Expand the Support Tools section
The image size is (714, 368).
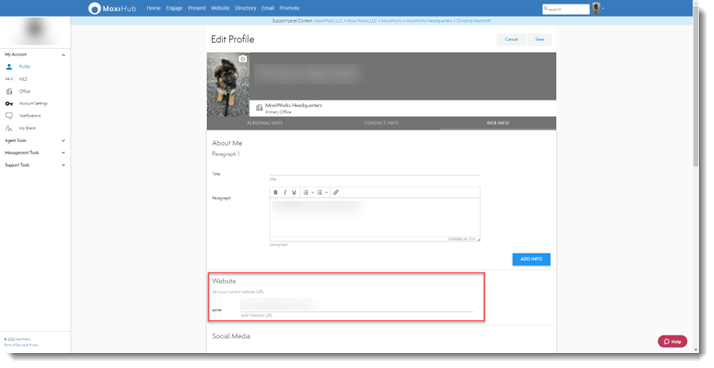tap(63, 165)
